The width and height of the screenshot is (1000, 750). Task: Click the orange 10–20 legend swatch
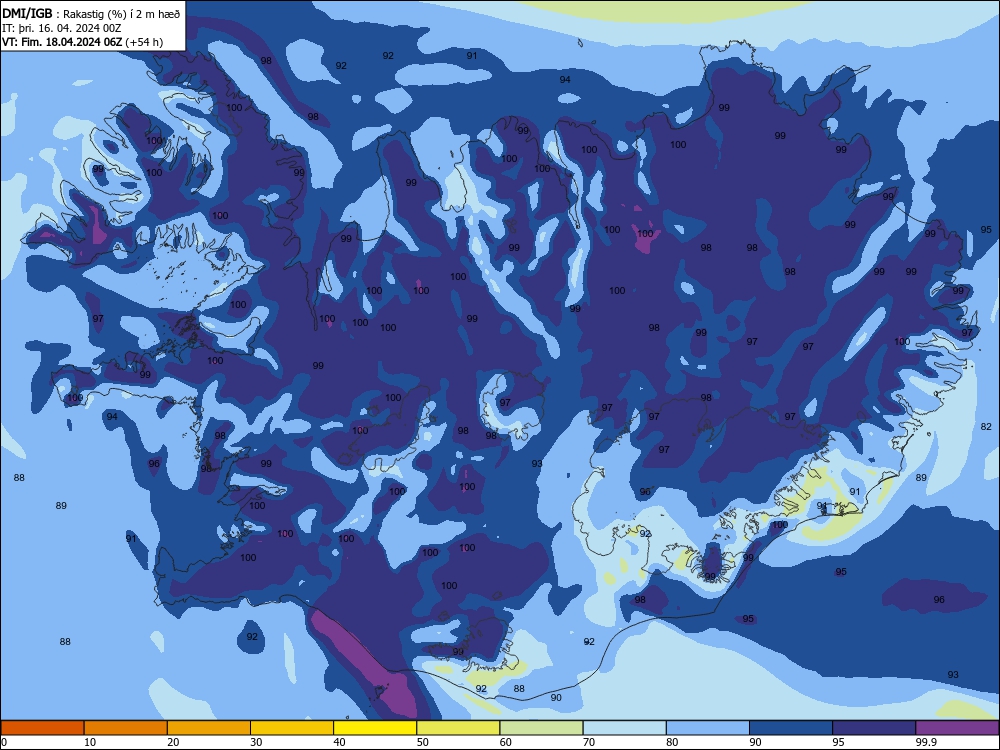coord(126,728)
